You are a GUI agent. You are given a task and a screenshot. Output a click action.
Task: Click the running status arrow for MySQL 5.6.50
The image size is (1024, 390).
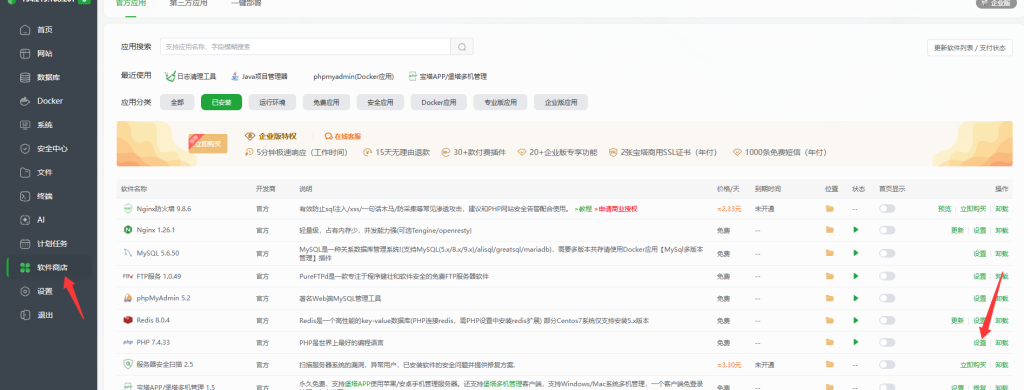(856, 253)
